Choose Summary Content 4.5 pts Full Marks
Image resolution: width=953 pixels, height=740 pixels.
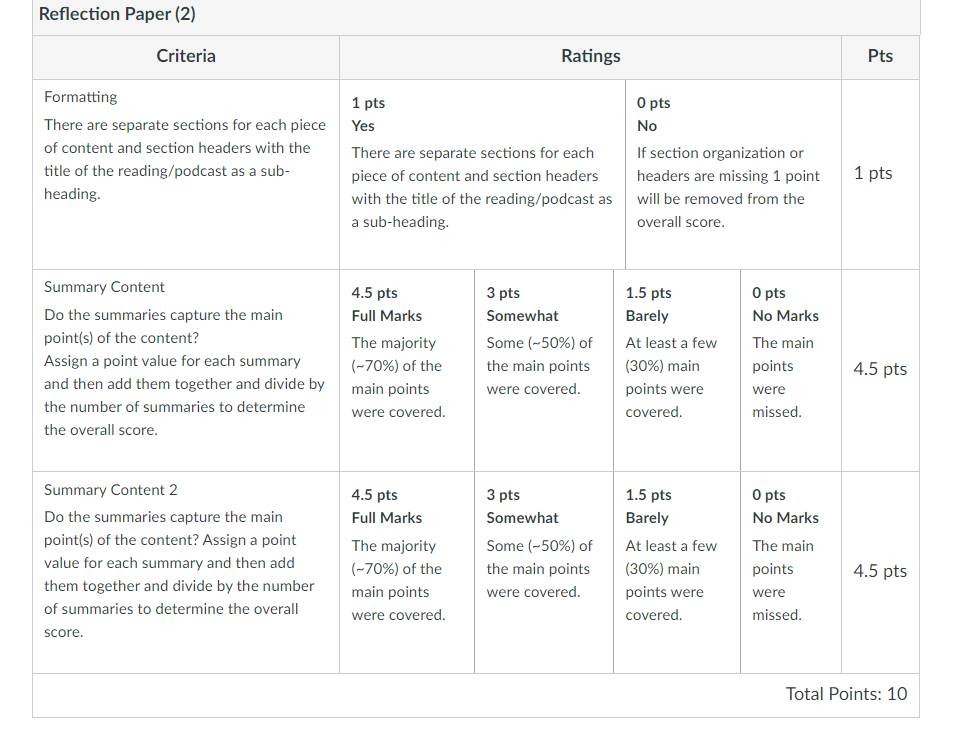(407, 371)
